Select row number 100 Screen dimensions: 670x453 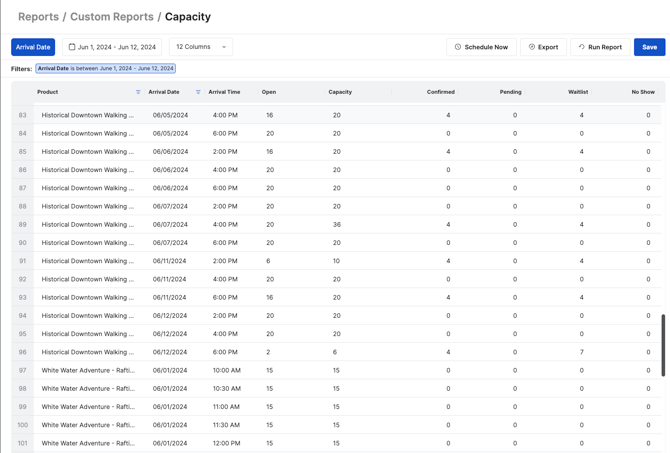(x=22, y=425)
